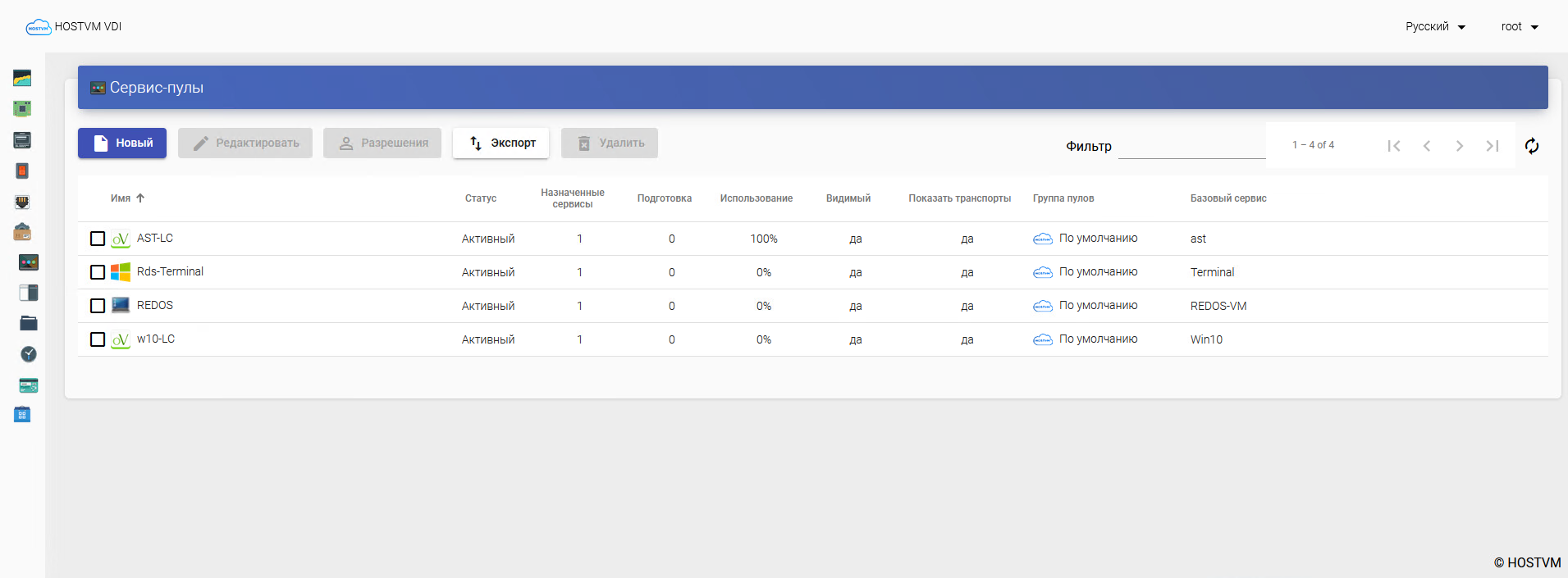
Task: Tick the AST-LC pool checkbox
Action: coord(98,239)
